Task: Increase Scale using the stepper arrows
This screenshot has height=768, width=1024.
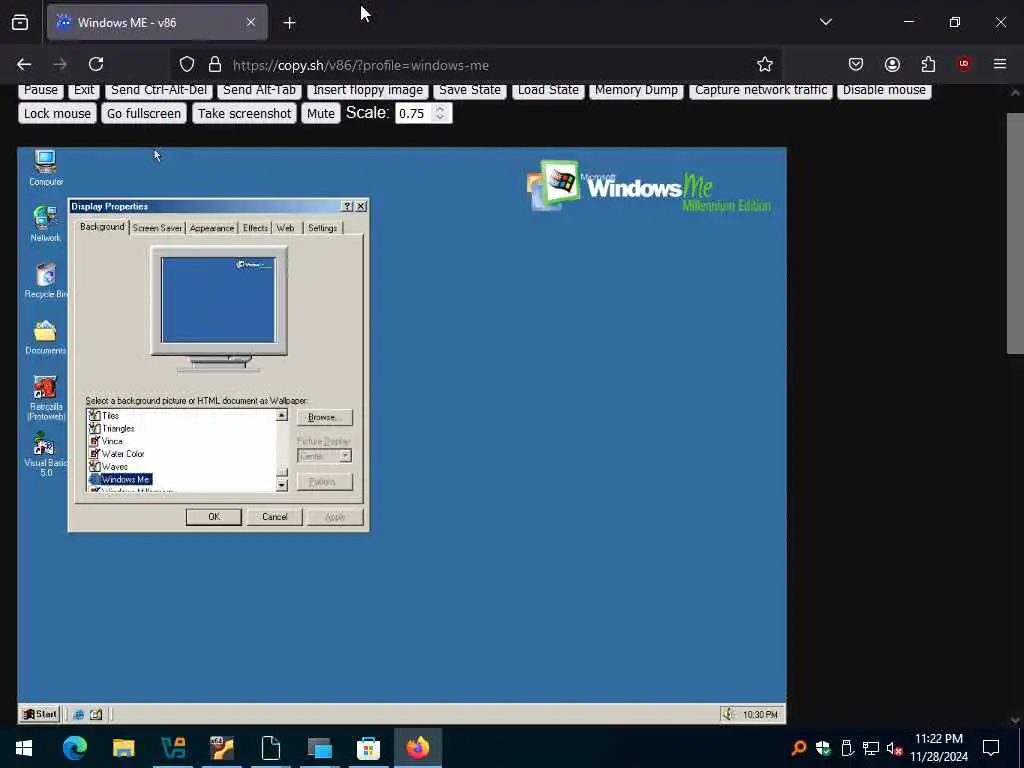Action: [440, 109]
